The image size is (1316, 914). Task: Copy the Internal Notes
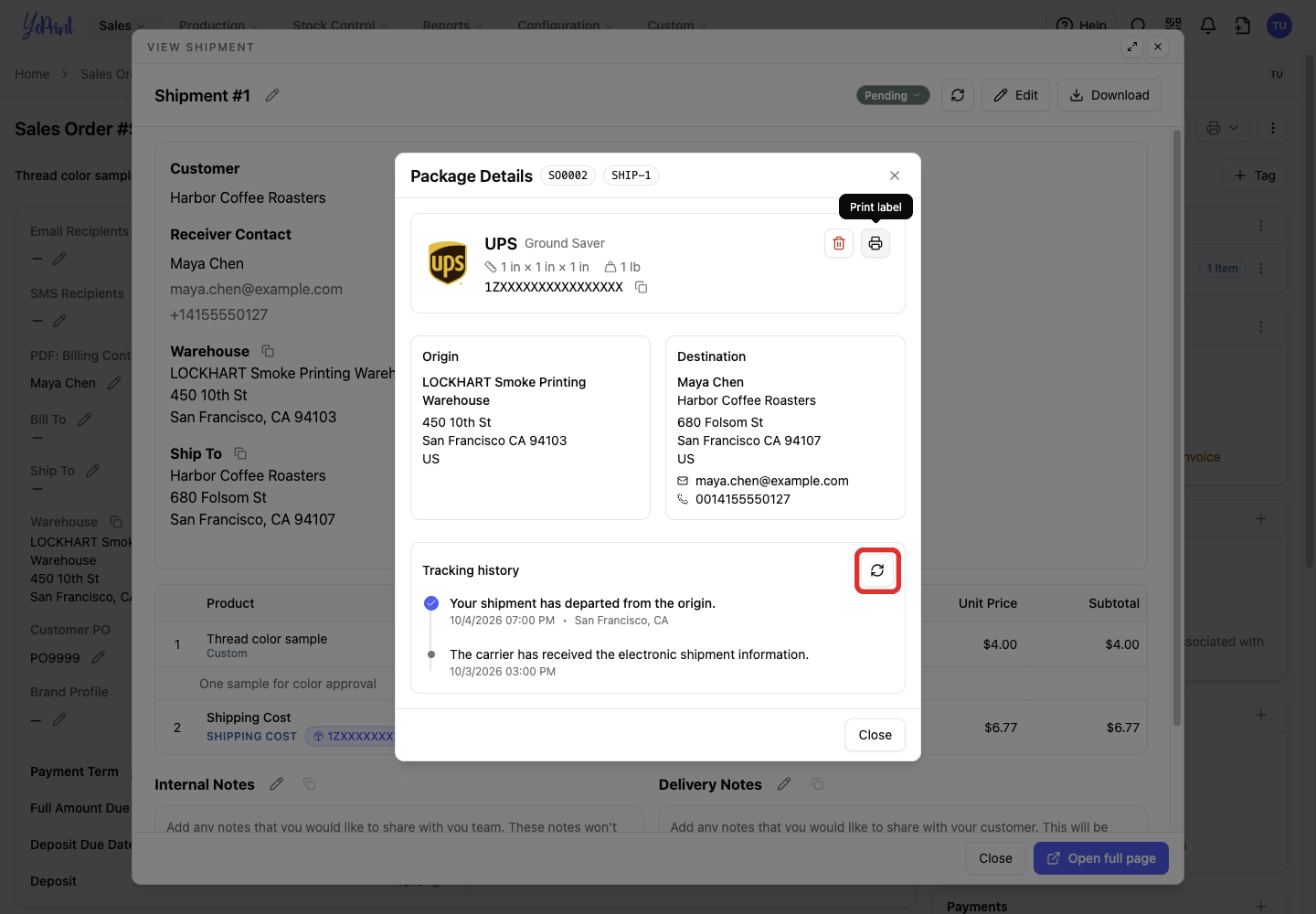310,784
